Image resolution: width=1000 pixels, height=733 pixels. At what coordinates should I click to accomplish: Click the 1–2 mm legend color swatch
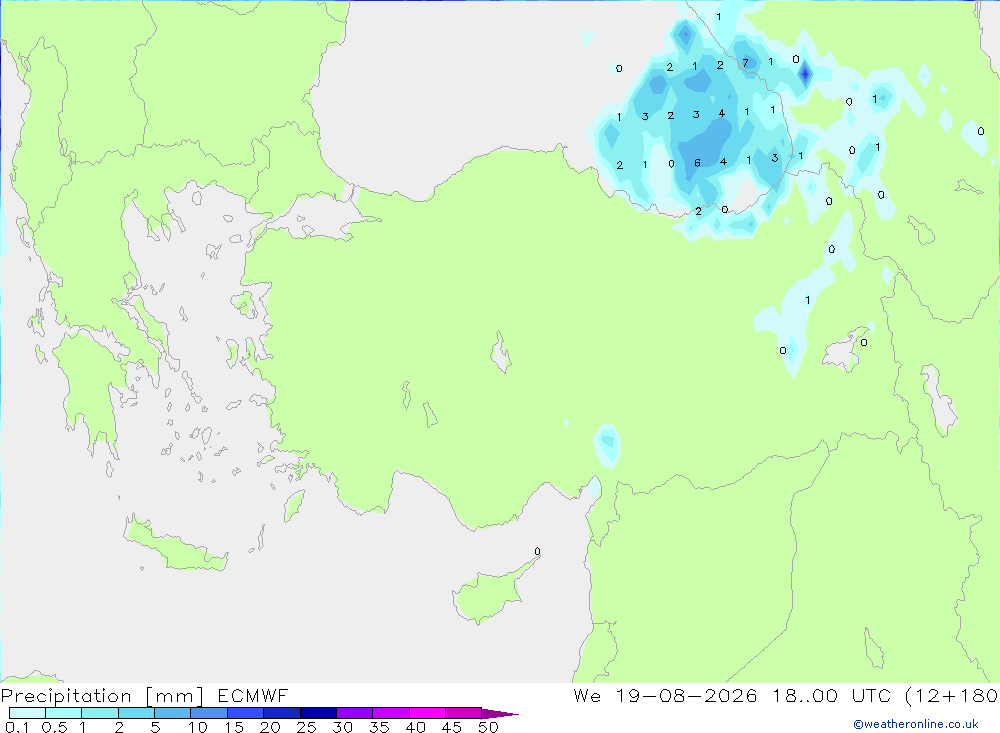coord(99,713)
